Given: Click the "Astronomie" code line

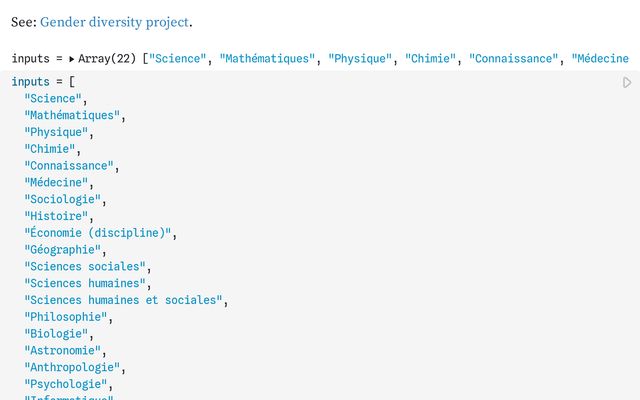Looking at the screenshot, I should (x=62, y=350).
